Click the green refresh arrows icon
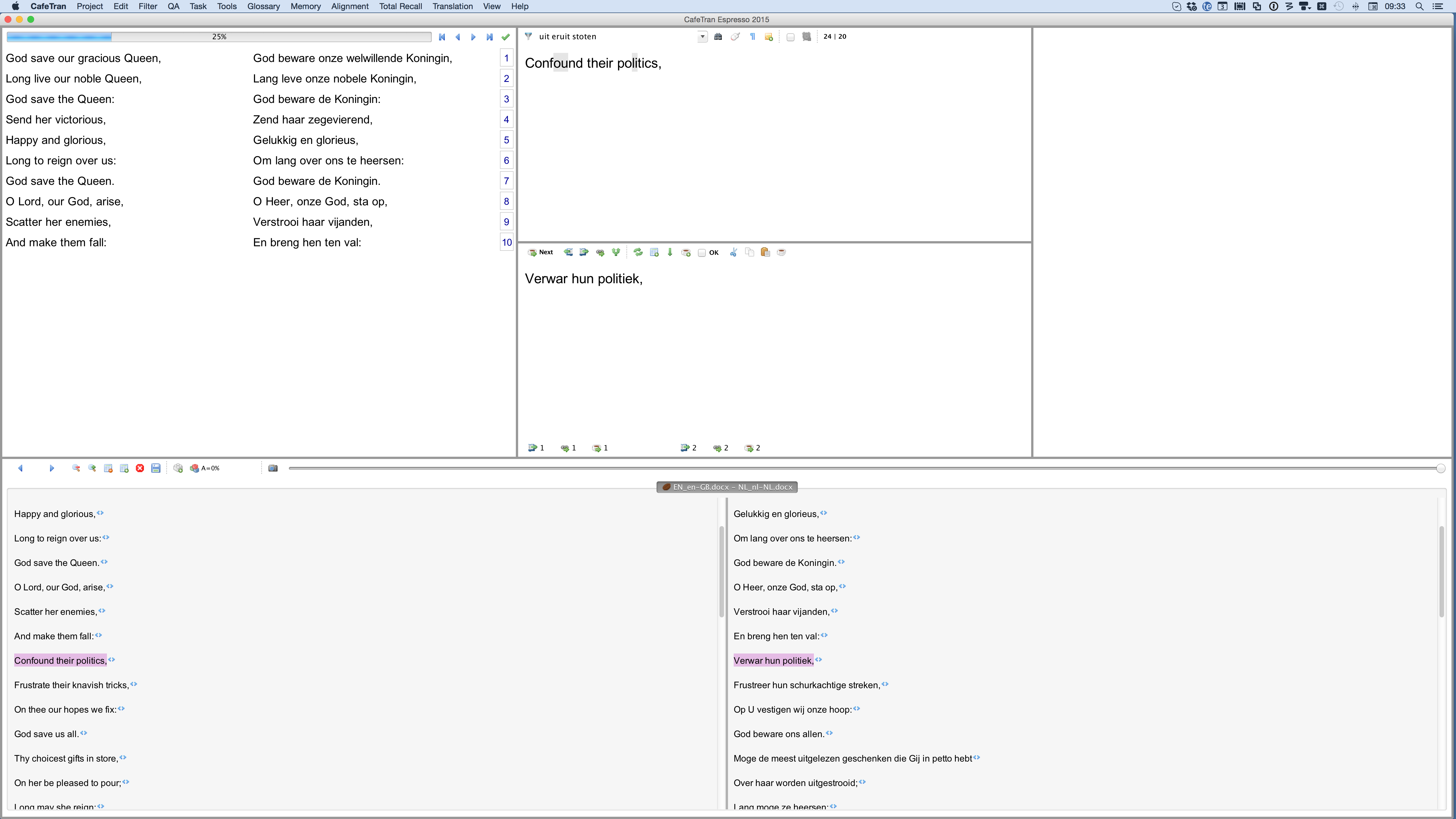 [x=638, y=253]
